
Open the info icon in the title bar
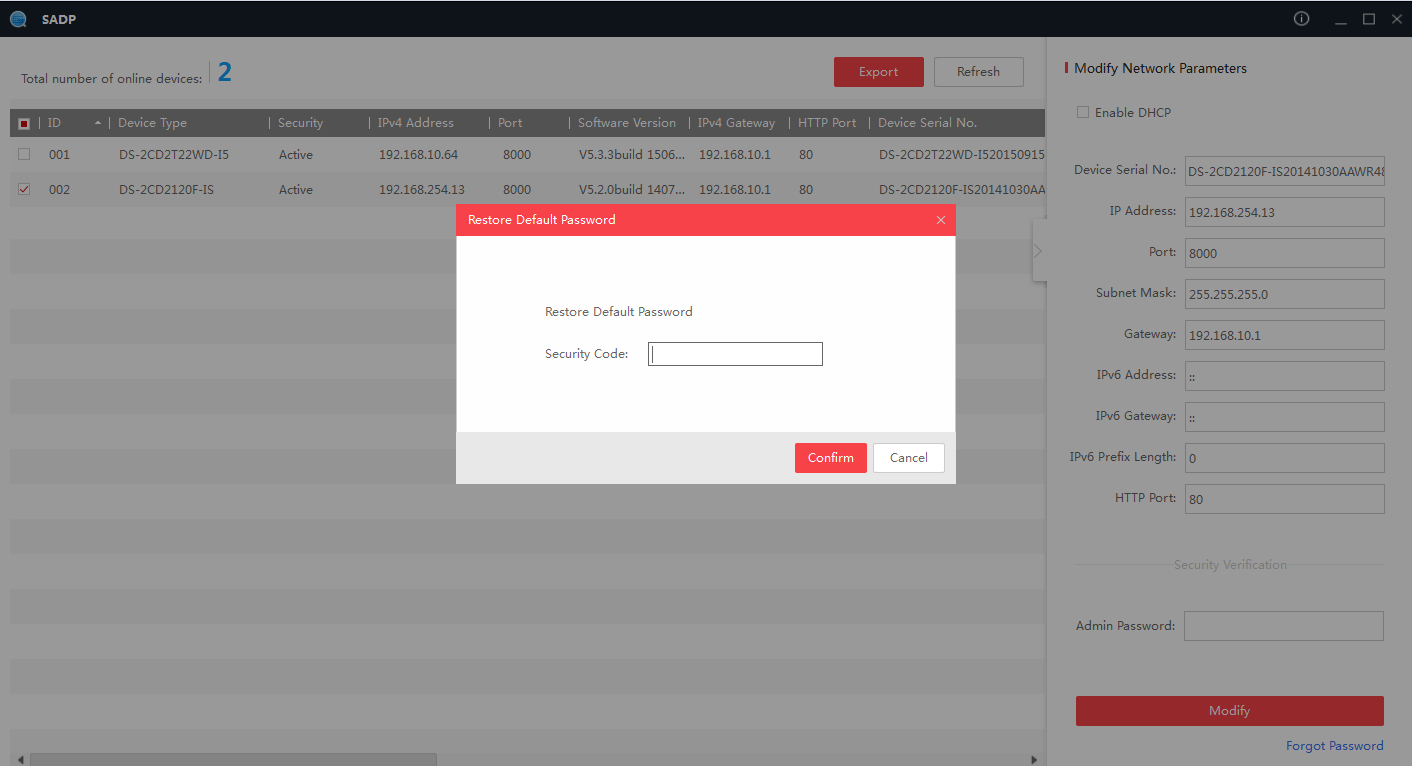(1300, 18)
